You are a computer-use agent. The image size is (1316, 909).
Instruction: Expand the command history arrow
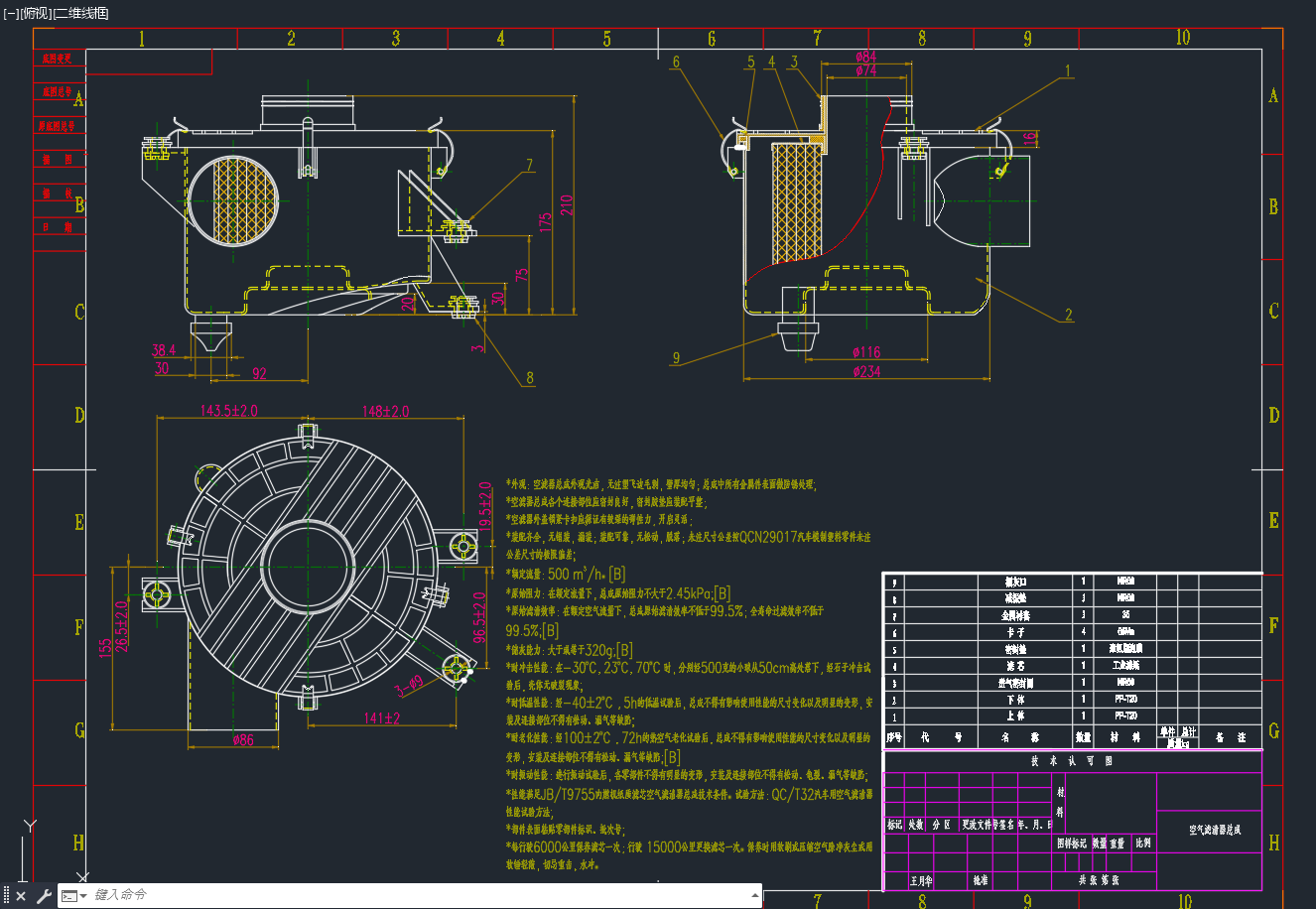[756, 896]
